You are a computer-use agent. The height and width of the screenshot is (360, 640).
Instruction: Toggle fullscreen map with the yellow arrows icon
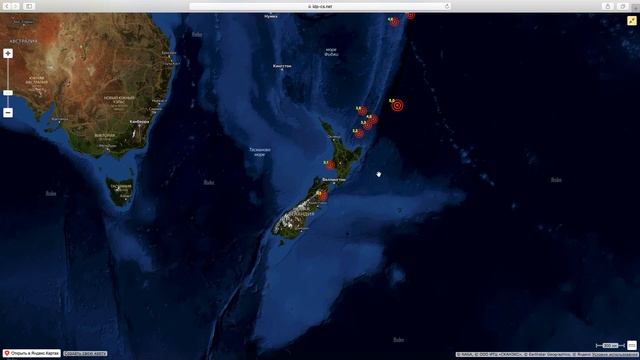[x=632, y=20]
